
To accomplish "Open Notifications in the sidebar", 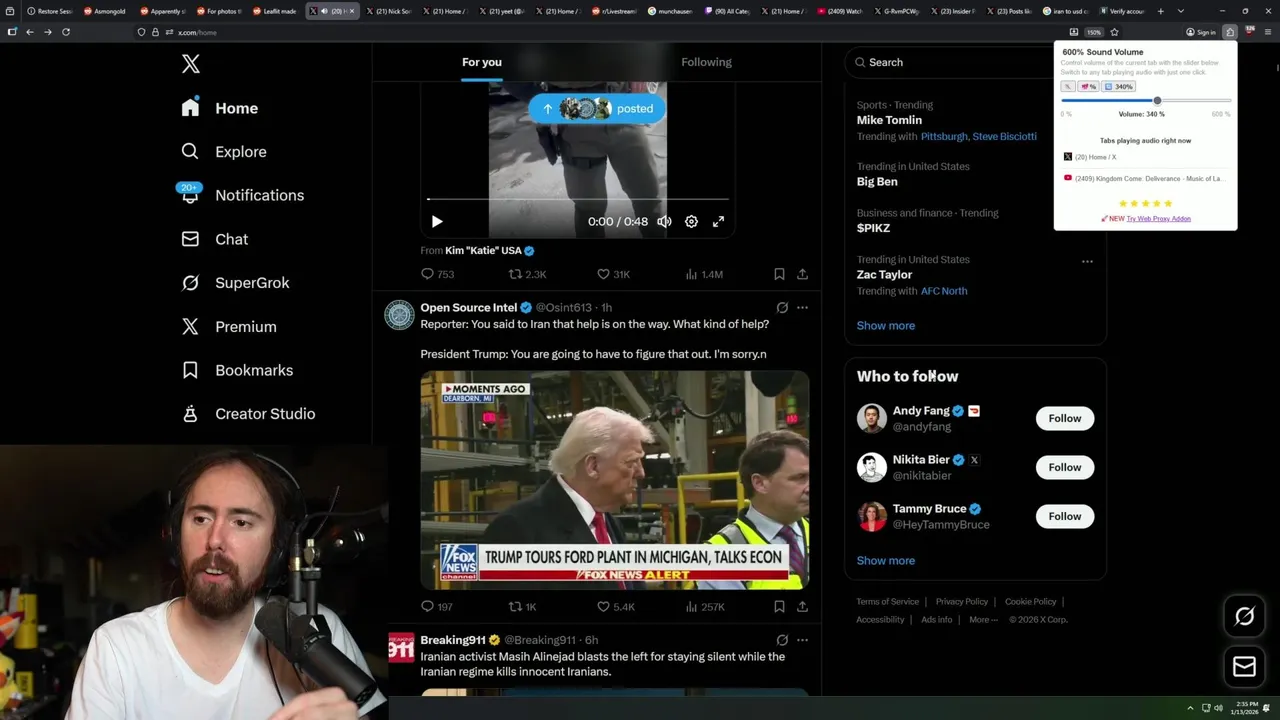I will [x=242, y=195].
